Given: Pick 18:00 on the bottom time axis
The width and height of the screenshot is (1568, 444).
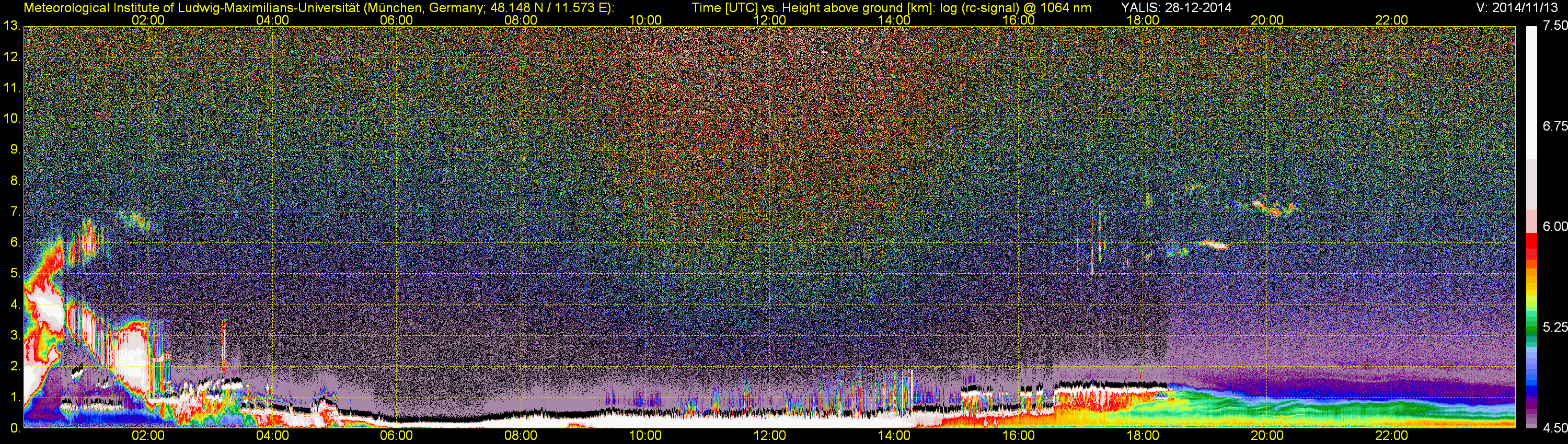Looking at the screenshot, I should pyautogui.click(x=1143, y=436).
